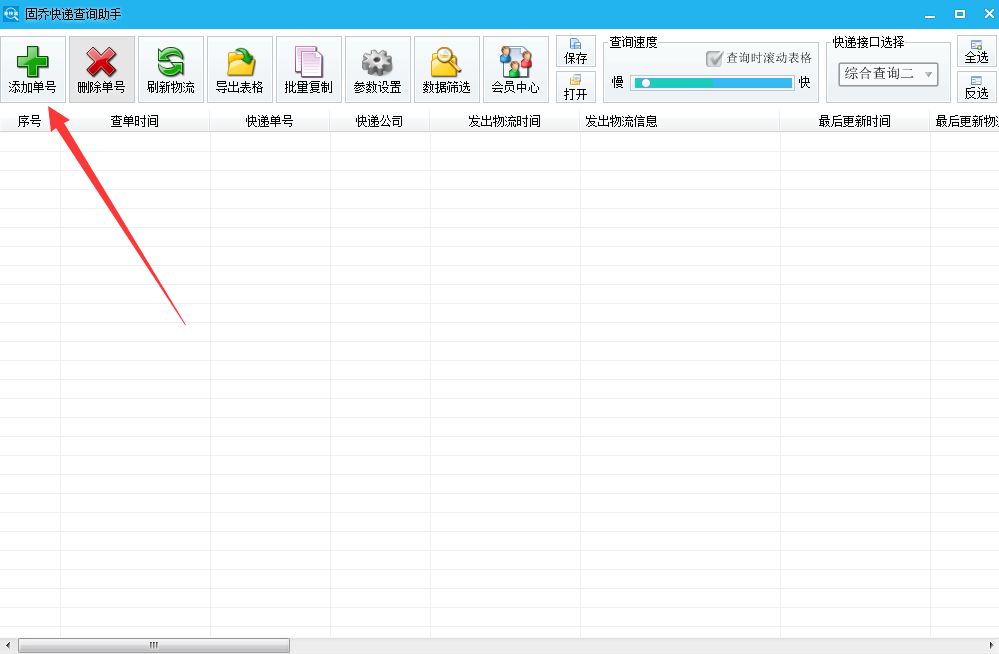Click the 快递单号 column header

[x=270, y=120]
